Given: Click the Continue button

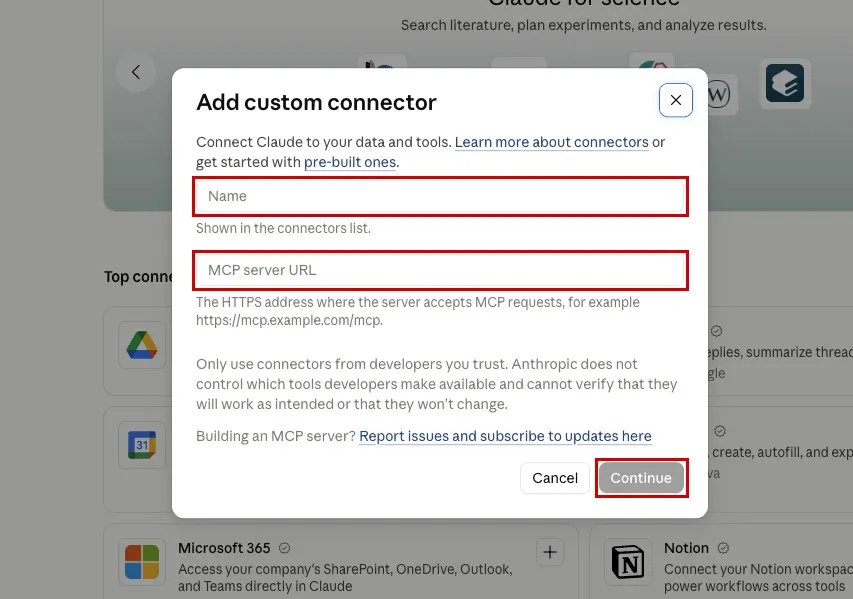Looking at the screenshot, I should click(641, 478).
